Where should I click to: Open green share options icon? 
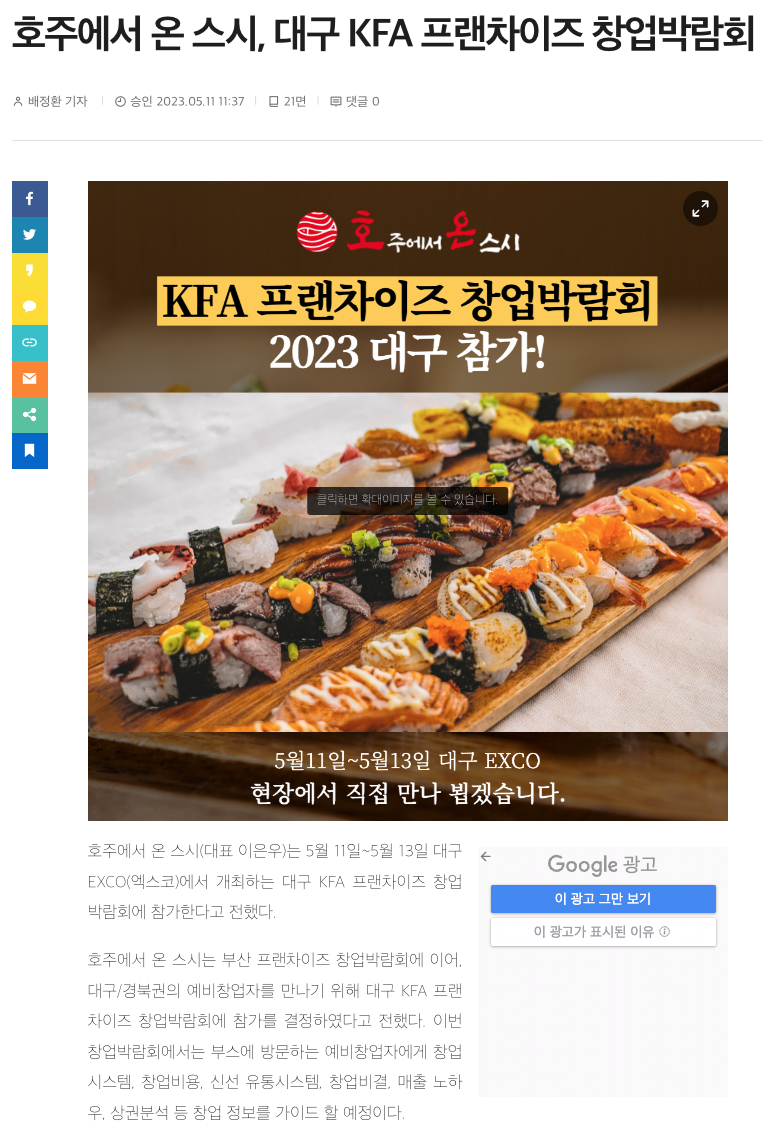30,414
